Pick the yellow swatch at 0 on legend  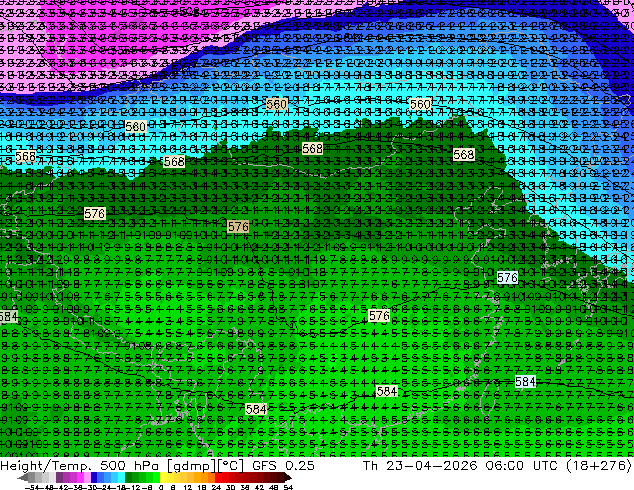163,477
